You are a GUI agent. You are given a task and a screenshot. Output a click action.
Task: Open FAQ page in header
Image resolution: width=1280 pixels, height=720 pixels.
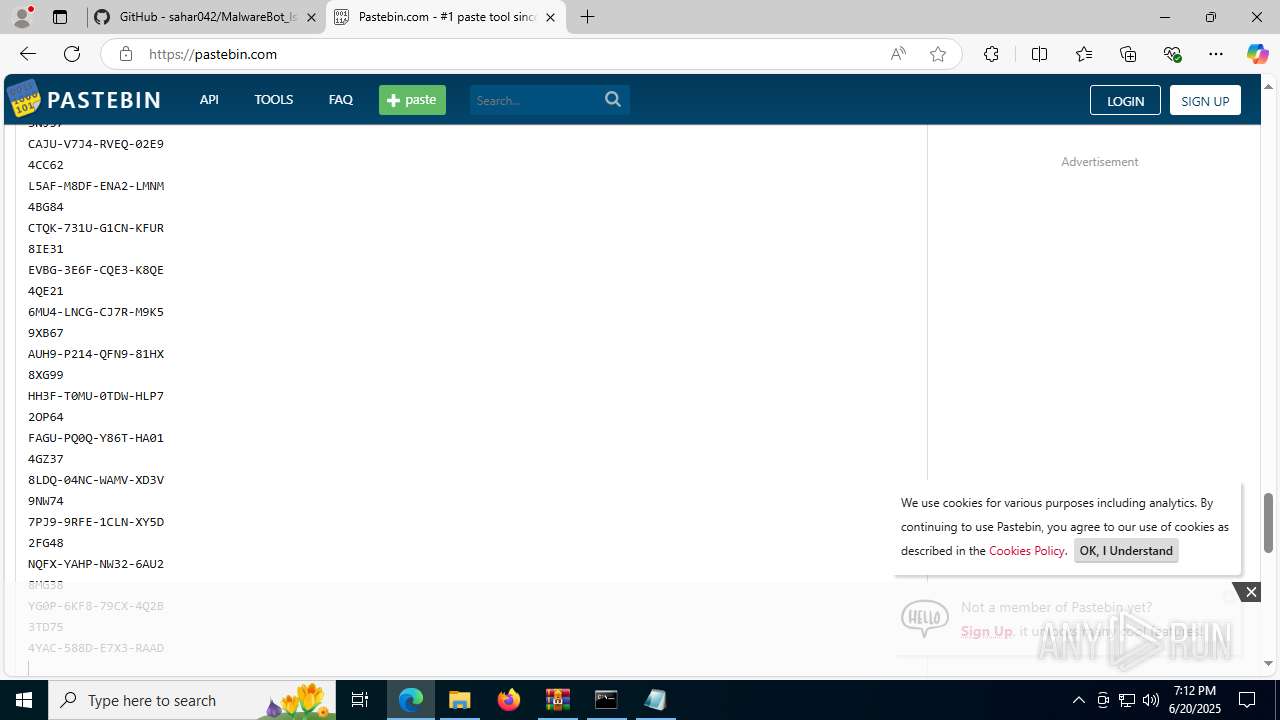(340, 99)
